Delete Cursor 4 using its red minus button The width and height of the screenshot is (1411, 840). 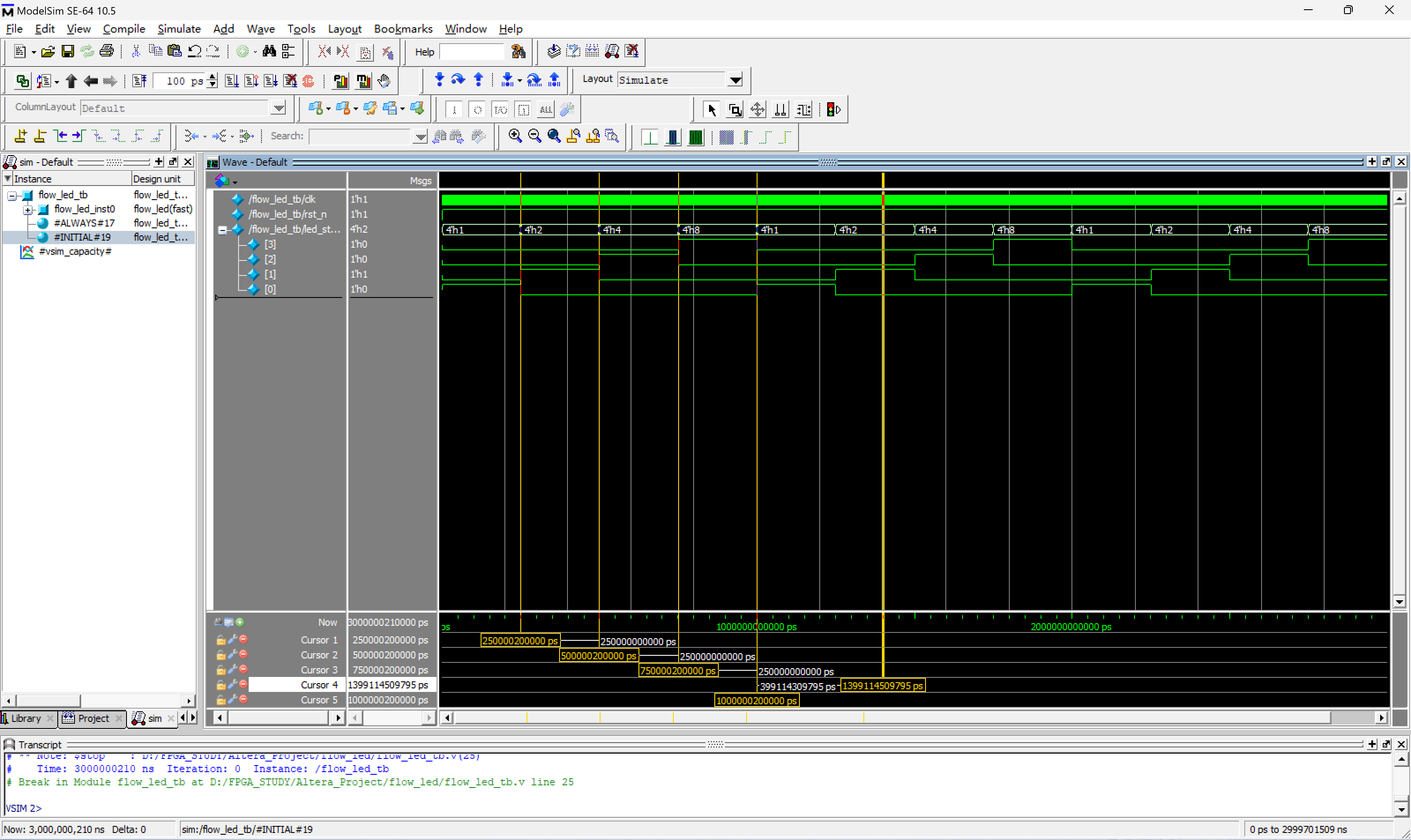(243, 684)
